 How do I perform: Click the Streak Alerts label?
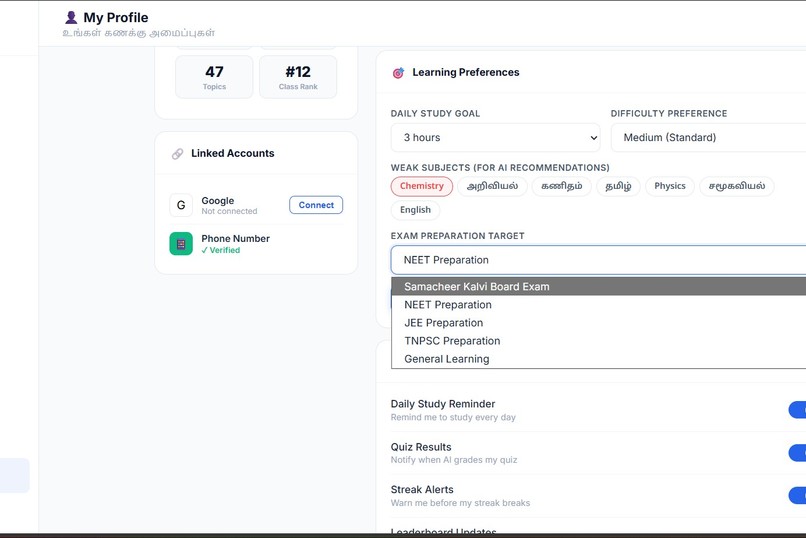coord(422,490)
